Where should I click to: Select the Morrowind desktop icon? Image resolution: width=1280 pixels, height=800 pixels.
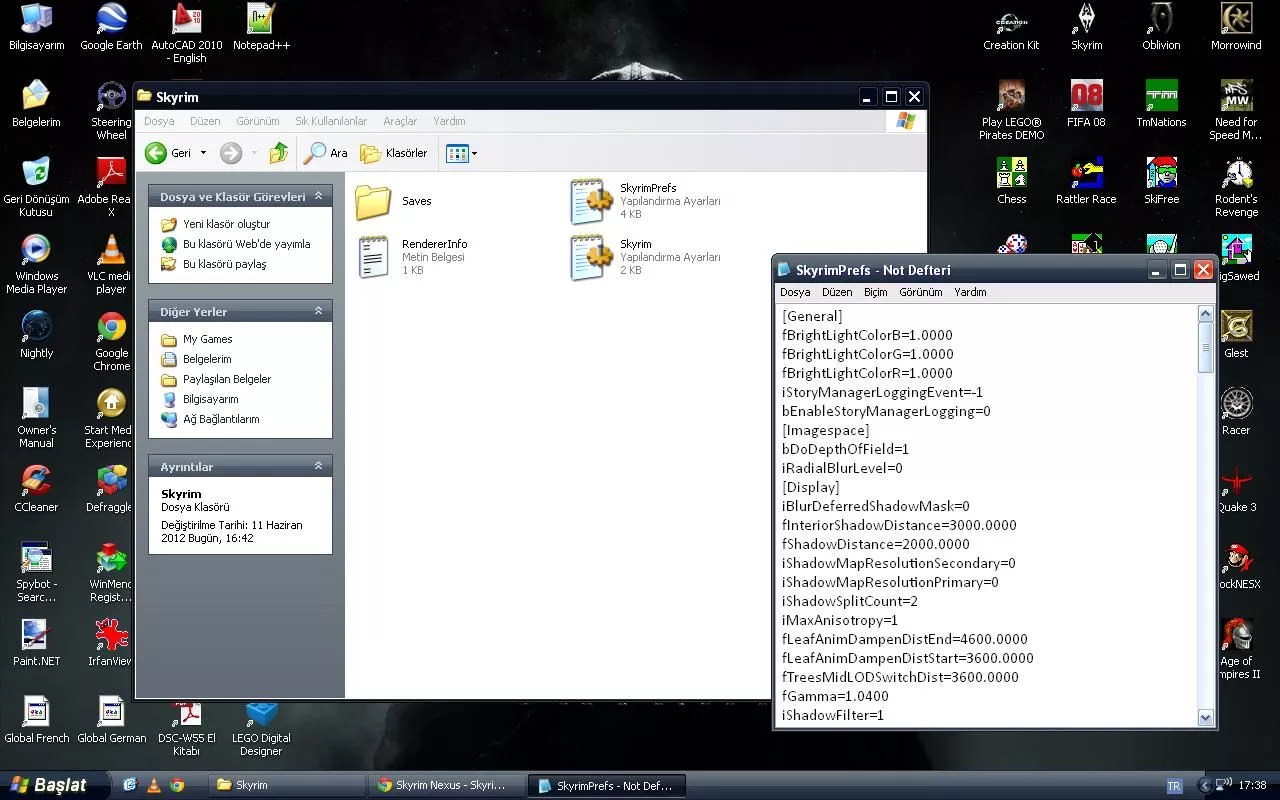(1236, 27)
